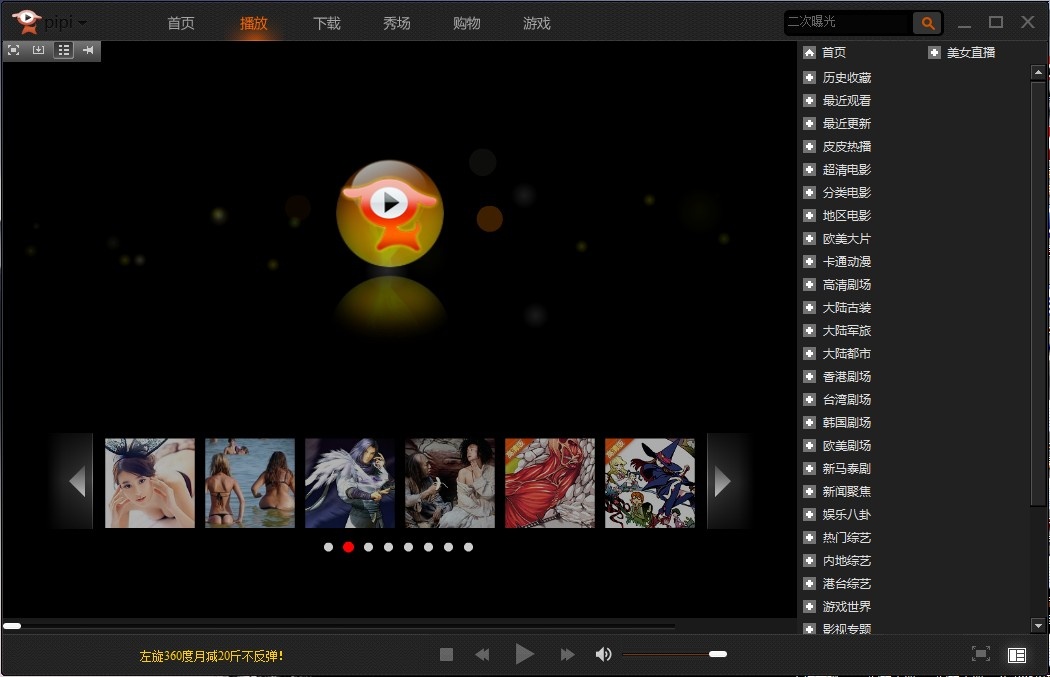Open the pipi logo dropdown menu
The width and height of the screenshot is (1050, 677).
pos(82,23)
